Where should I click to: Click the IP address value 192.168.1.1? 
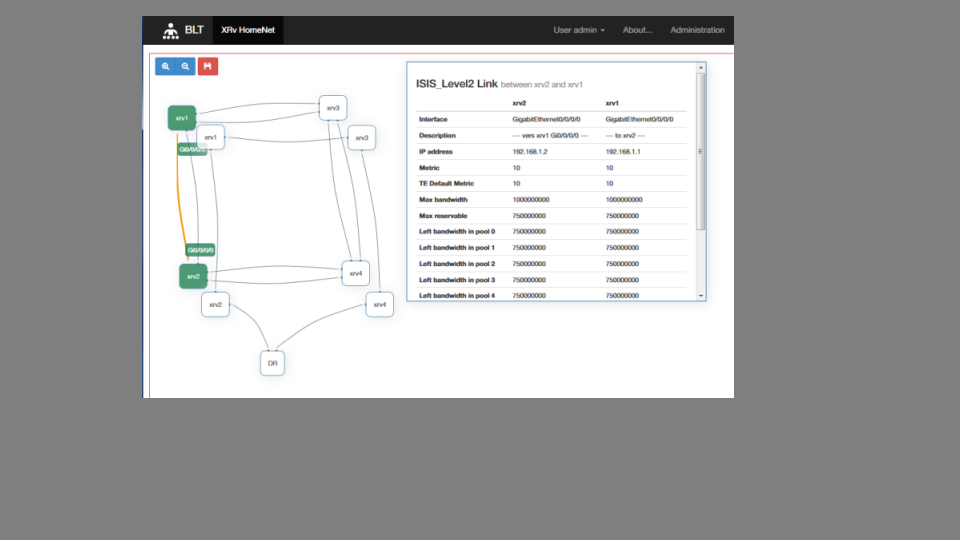(x=623, y=152)
